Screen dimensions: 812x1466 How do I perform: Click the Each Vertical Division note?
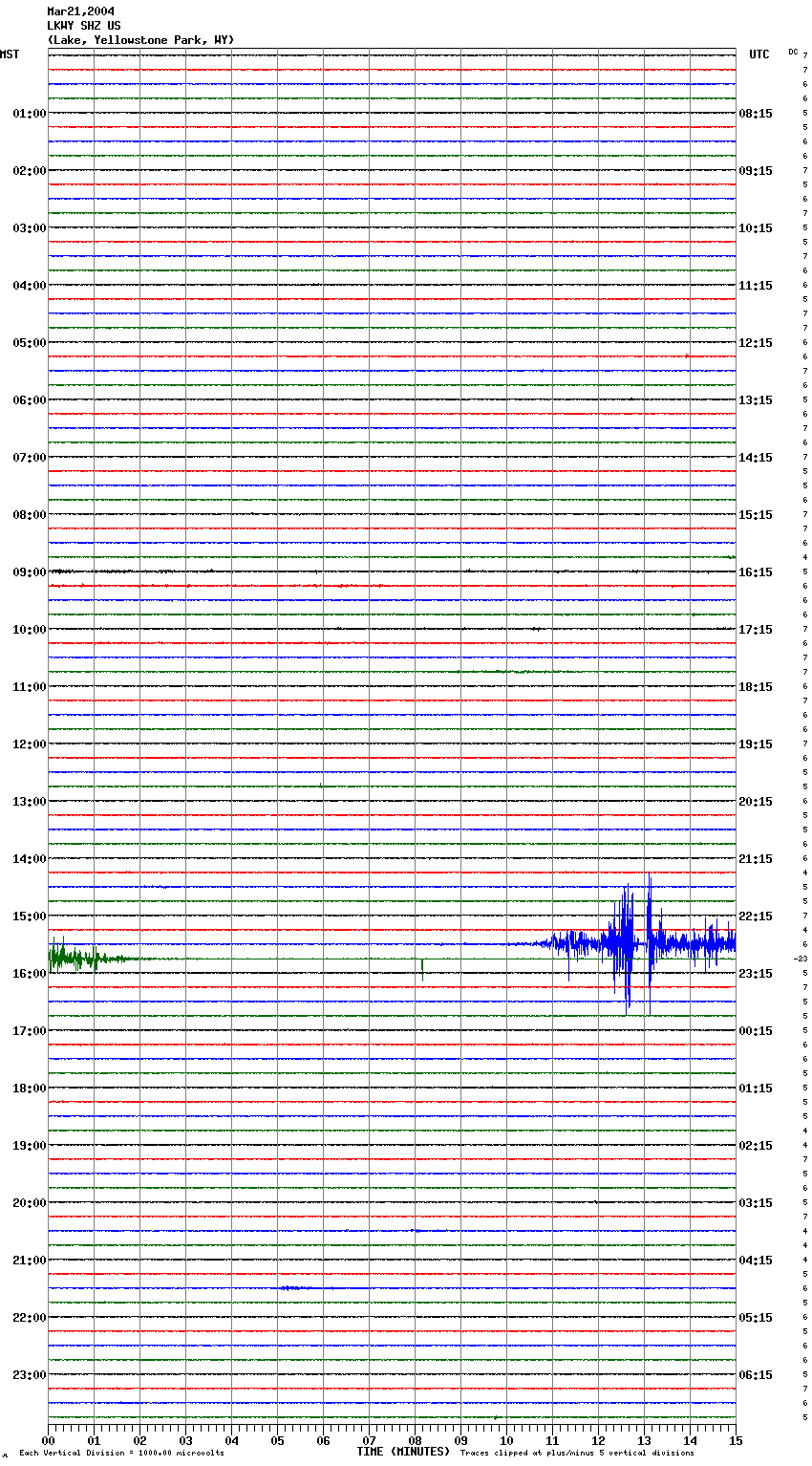121,1453
